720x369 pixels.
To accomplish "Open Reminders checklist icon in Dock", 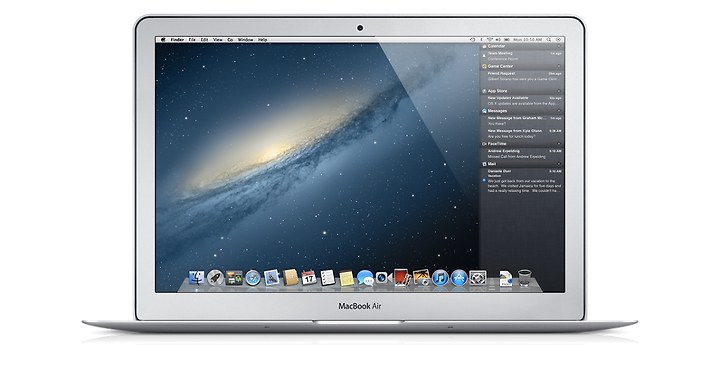I will pyautogui.click(x=327, y=277).
